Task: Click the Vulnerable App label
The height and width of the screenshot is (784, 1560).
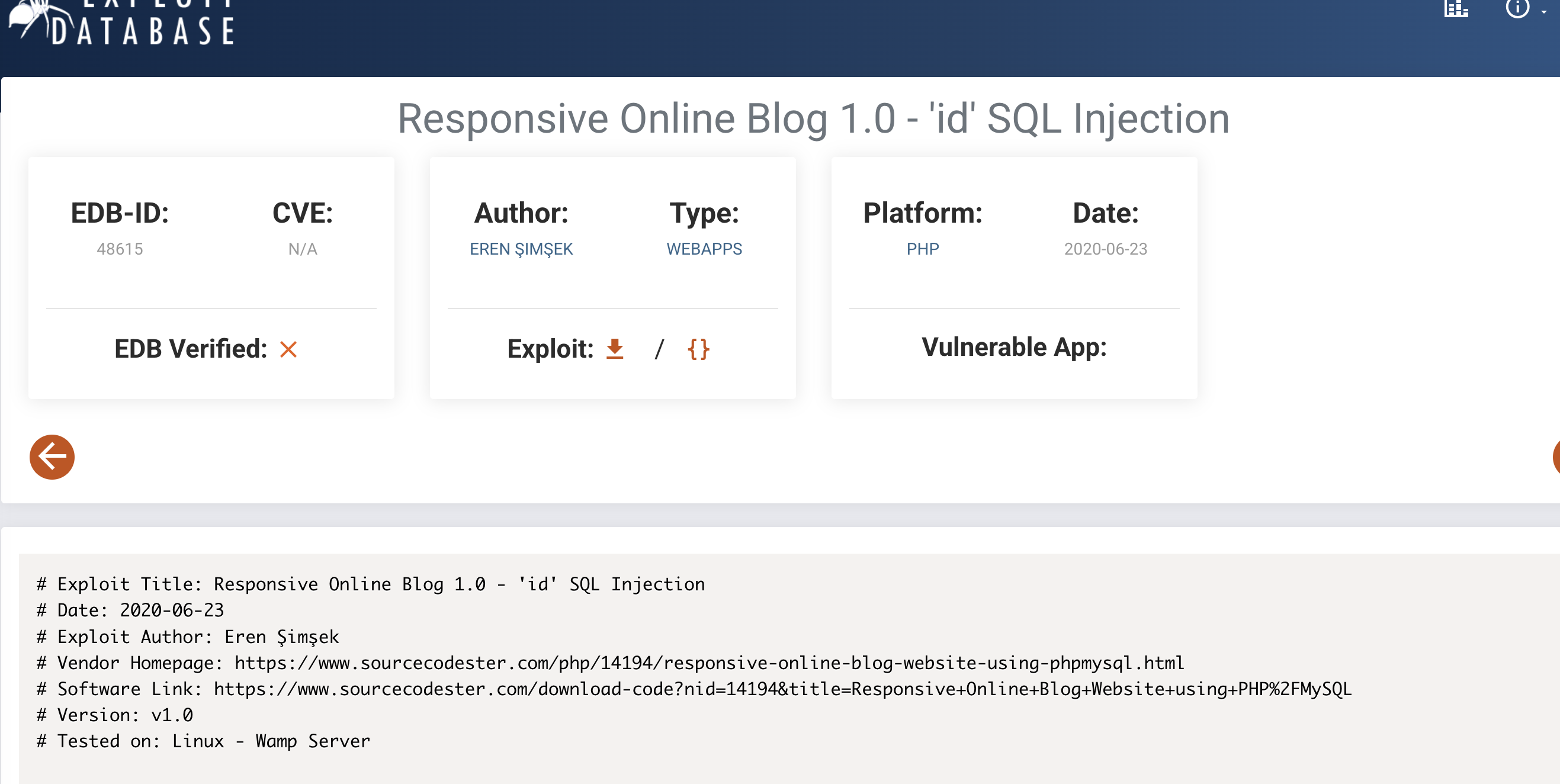Action: pos(1014,348)
